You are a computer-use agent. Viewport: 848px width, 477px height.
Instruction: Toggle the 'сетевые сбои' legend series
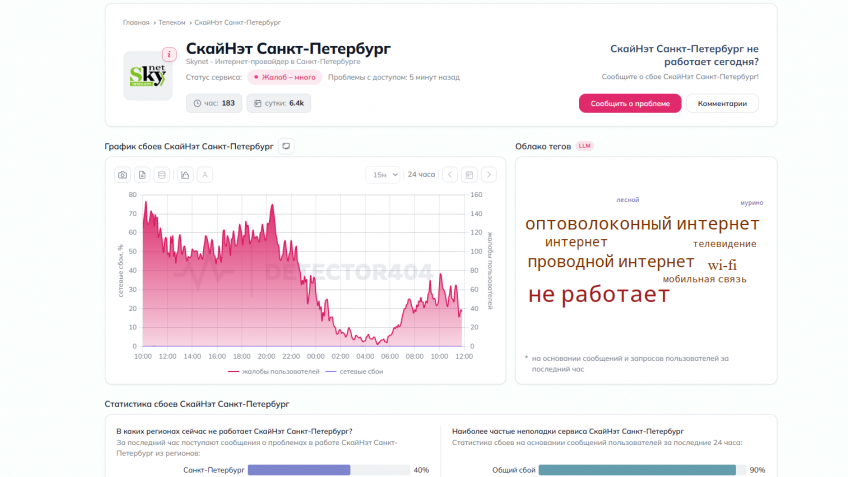(354, 372)
